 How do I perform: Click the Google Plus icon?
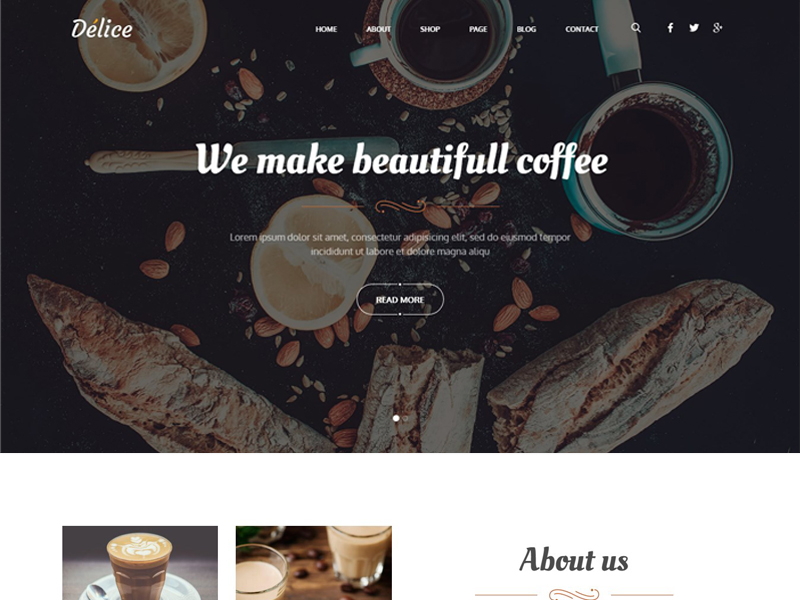[717, 28]
